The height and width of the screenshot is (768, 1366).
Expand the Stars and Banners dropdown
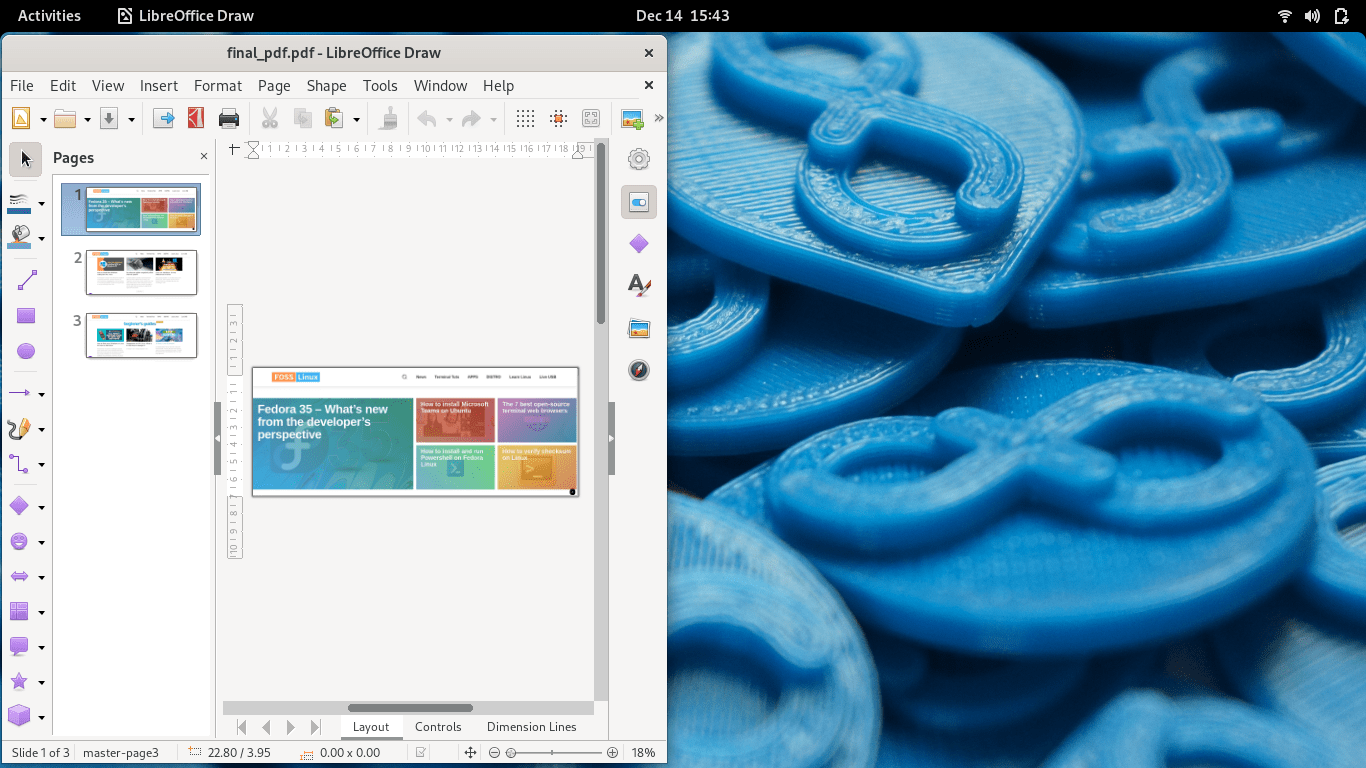[x=42, y=682]
